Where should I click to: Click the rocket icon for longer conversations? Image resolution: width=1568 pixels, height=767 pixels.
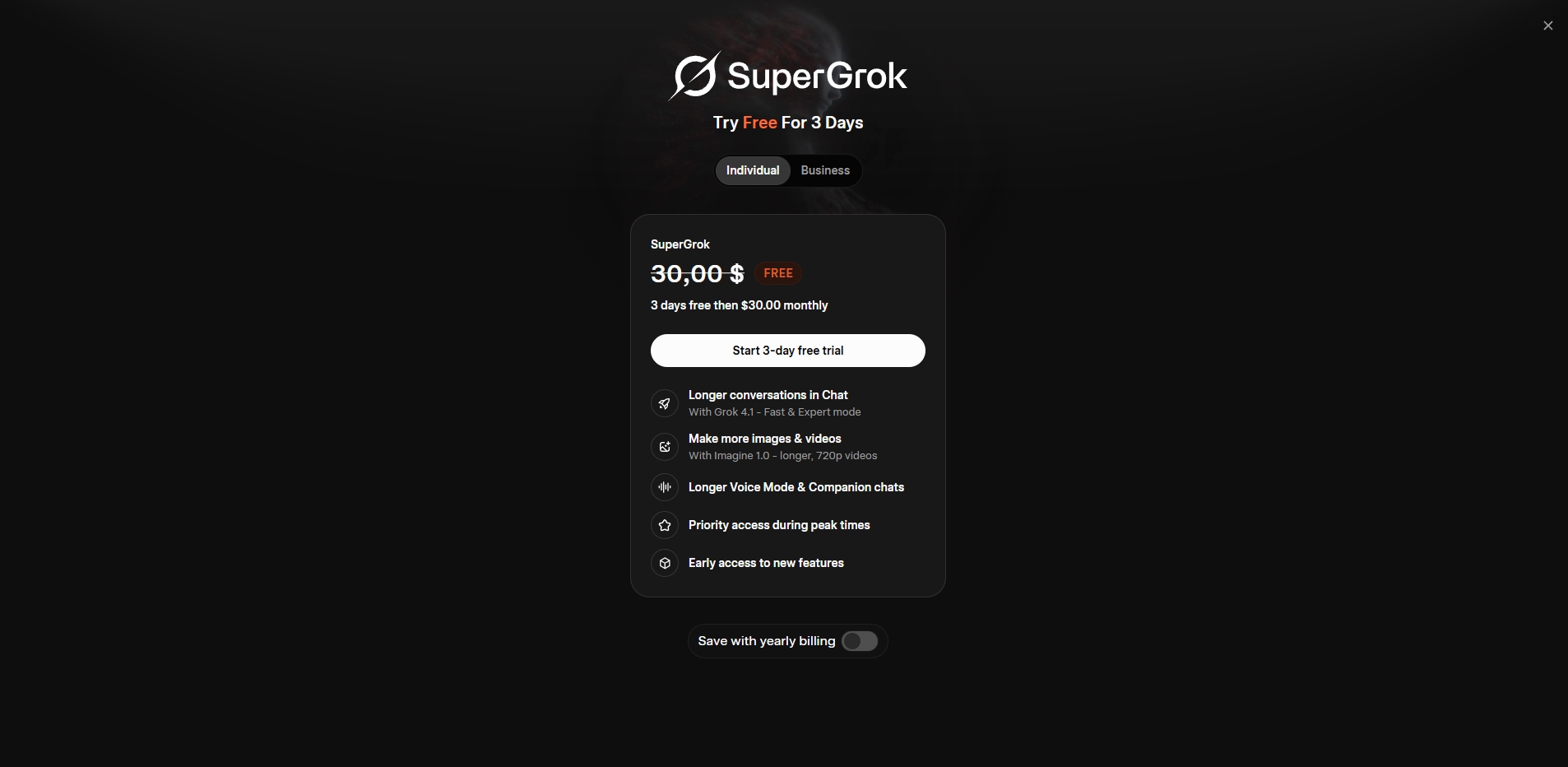665,403
